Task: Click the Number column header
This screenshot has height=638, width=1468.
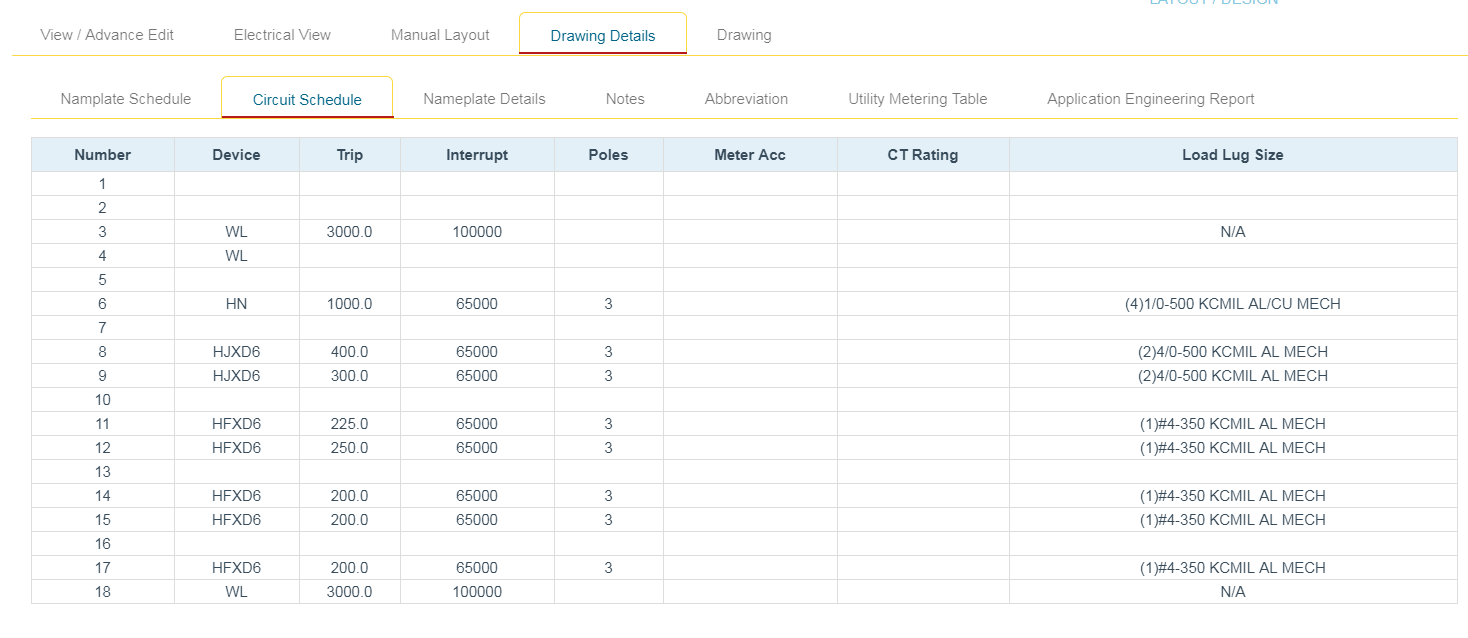Action: (x=102, y=155)
